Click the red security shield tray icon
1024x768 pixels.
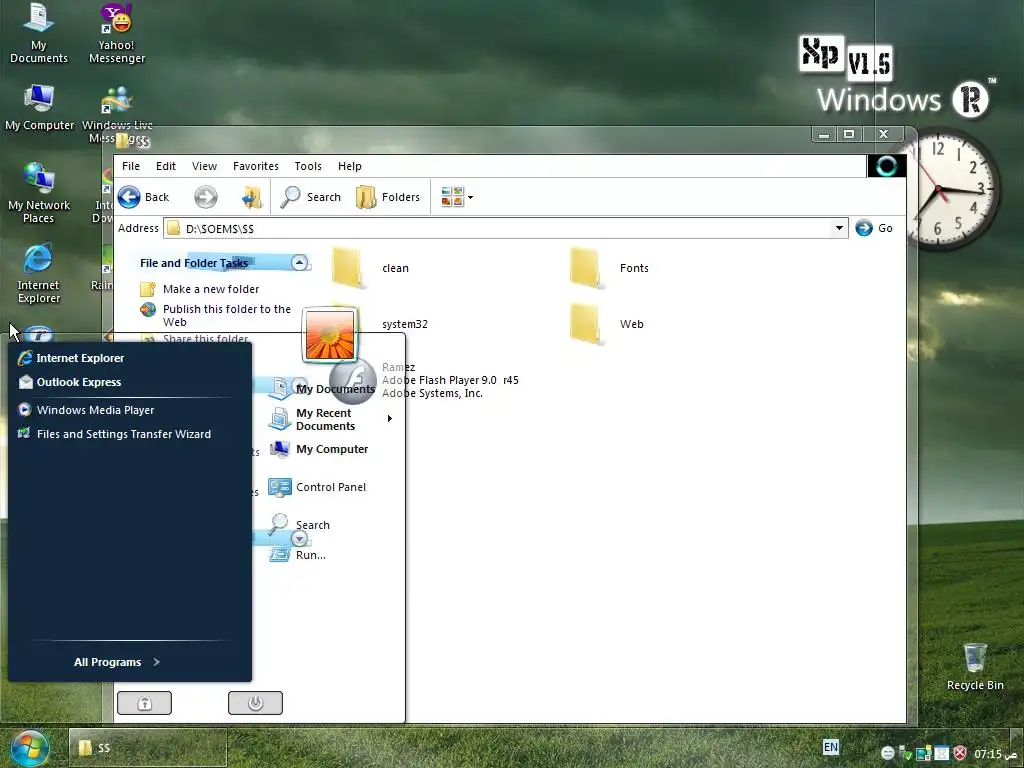(960, 754)
